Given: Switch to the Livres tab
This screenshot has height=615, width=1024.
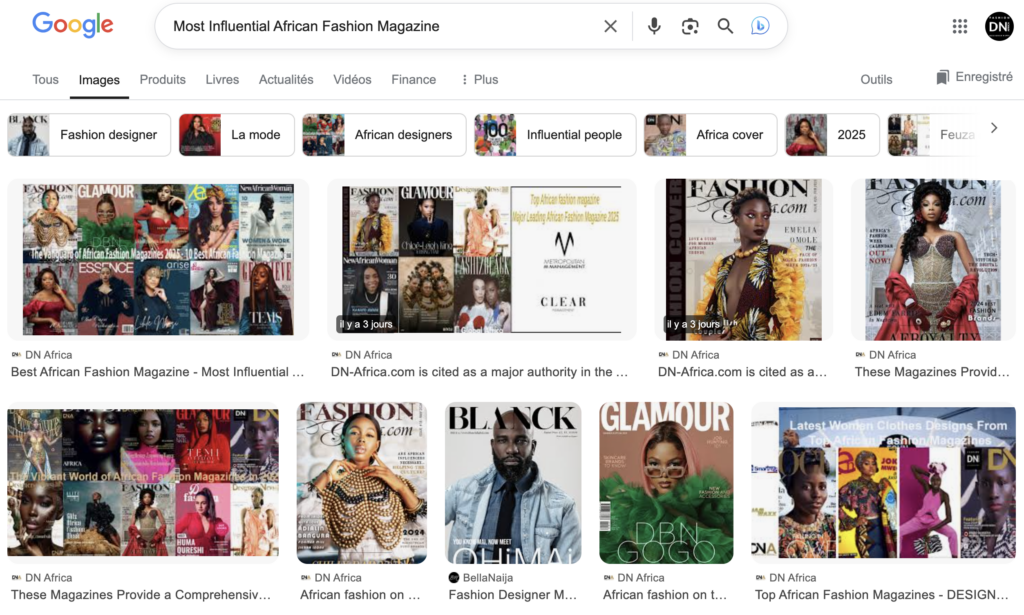Looking at the screenshot, I should (x=222, y=79).
